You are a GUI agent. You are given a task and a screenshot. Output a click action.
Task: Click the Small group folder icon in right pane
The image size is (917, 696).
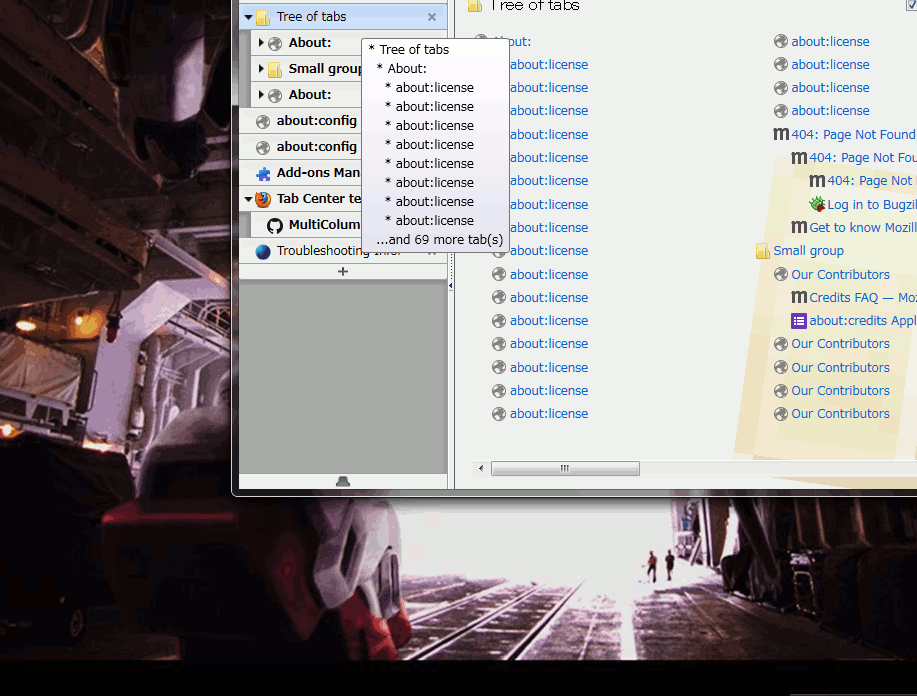coord(762,251)
